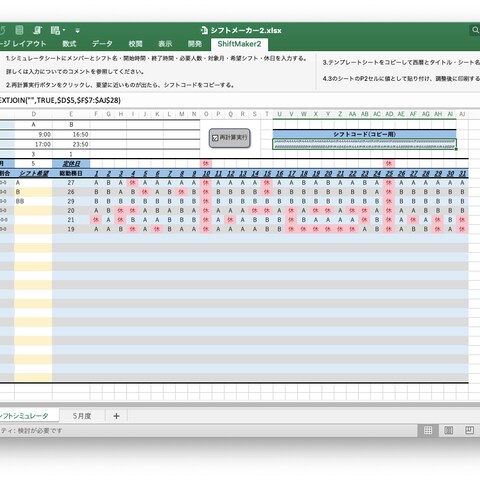Select column header AD
Screen dimensions: 480x480
[389, 114]
